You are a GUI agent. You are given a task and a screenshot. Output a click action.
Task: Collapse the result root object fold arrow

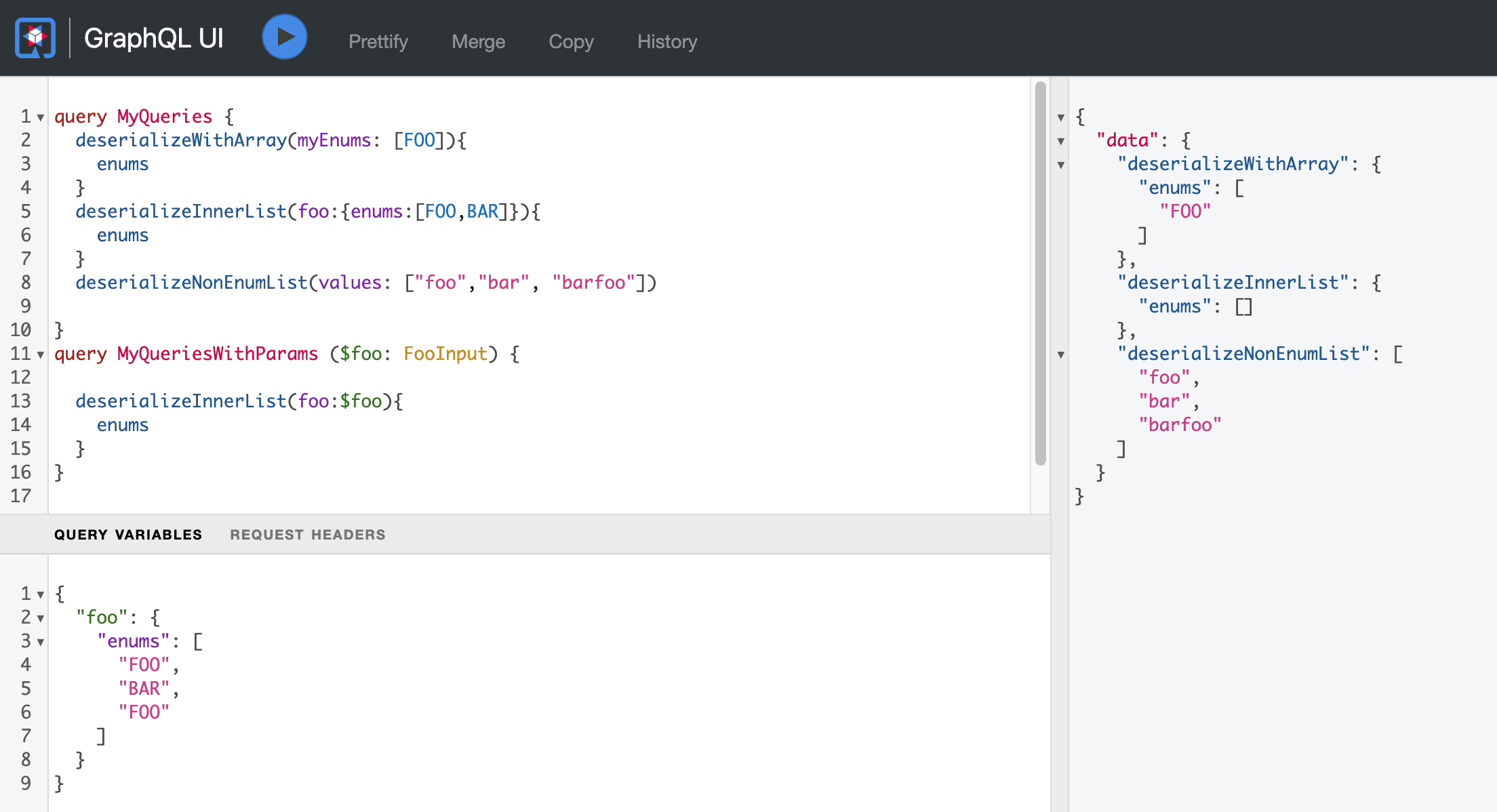pos(1061,118)
